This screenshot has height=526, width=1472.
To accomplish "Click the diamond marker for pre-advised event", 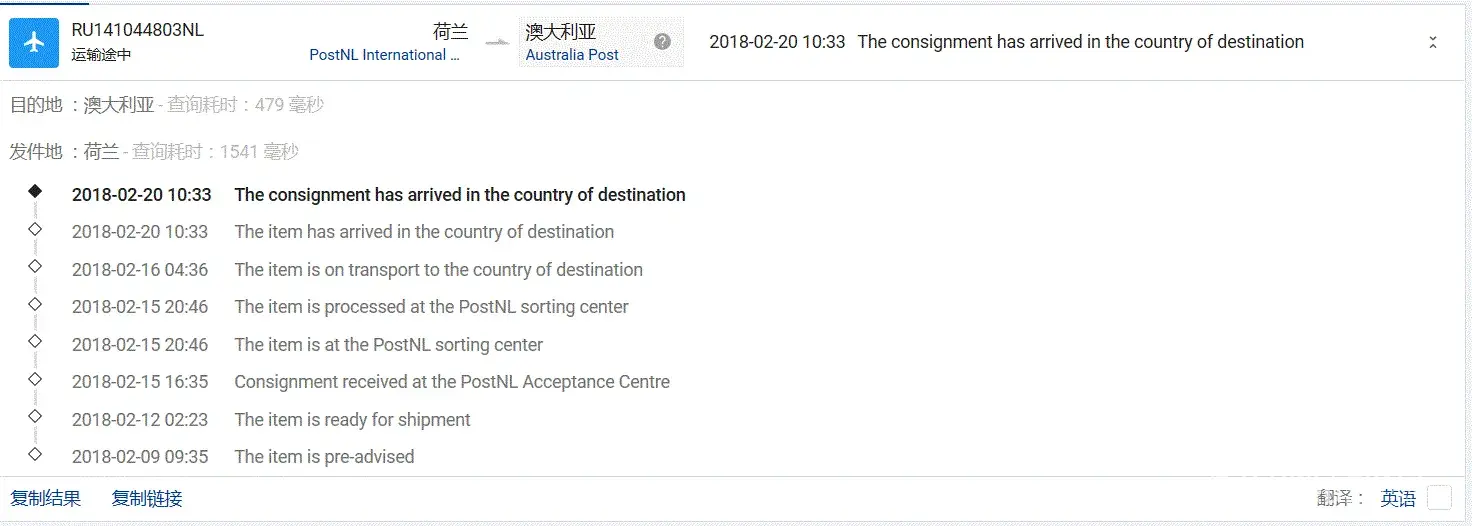I will click(35, 453).
